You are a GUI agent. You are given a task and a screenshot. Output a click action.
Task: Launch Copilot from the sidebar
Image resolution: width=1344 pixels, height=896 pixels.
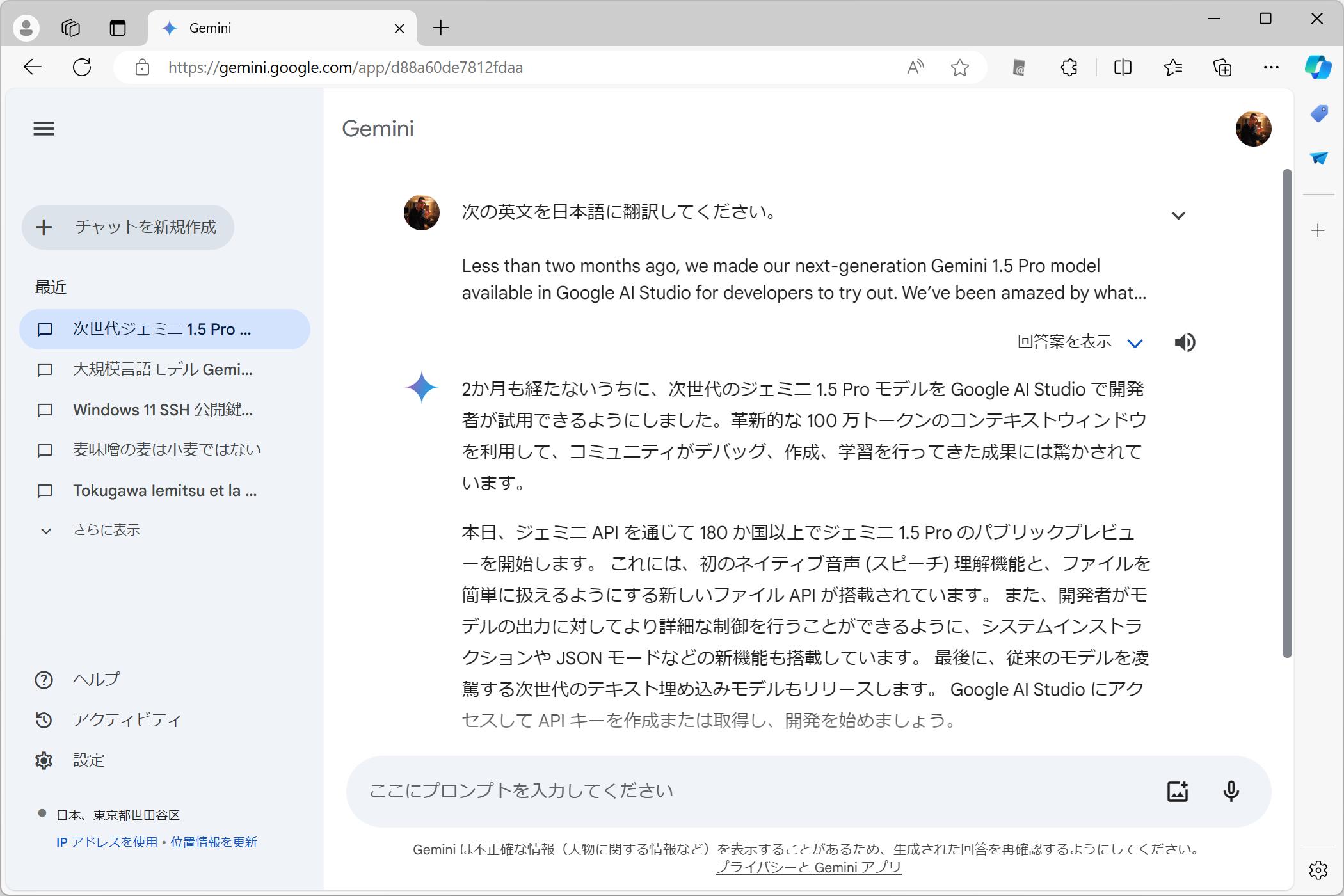point(1318,67)
